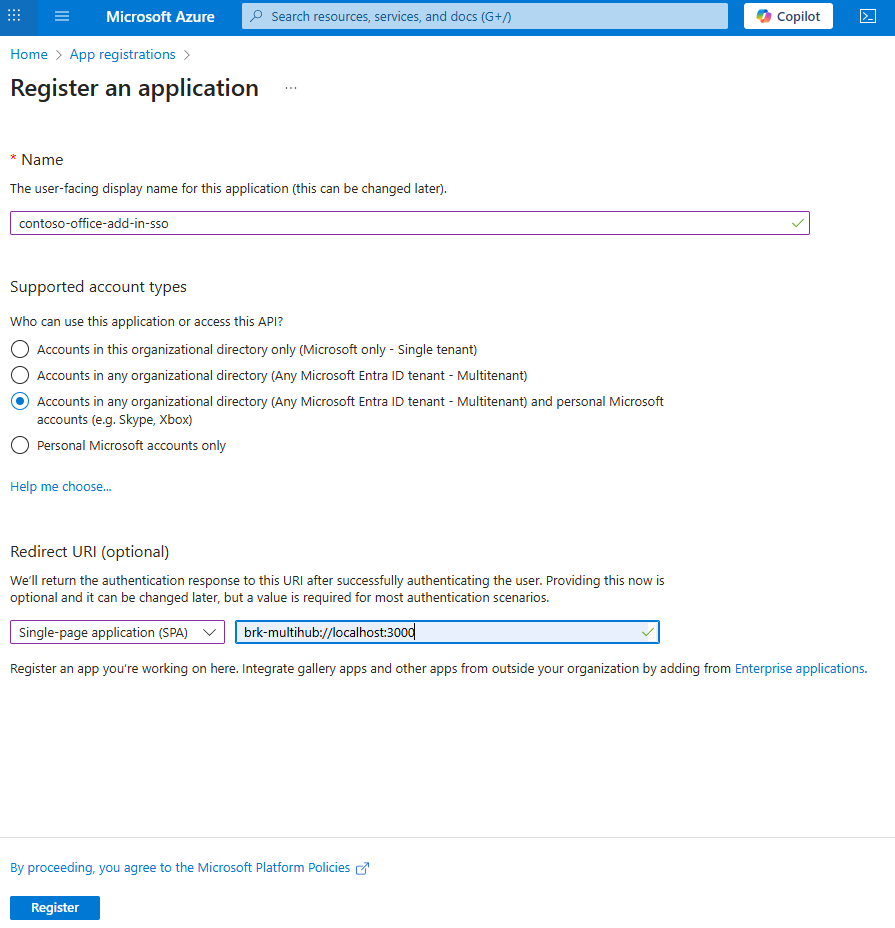Open Cloud Shell from the top bar
This screenshot has height=928, width=895.
tap(867, 16)
